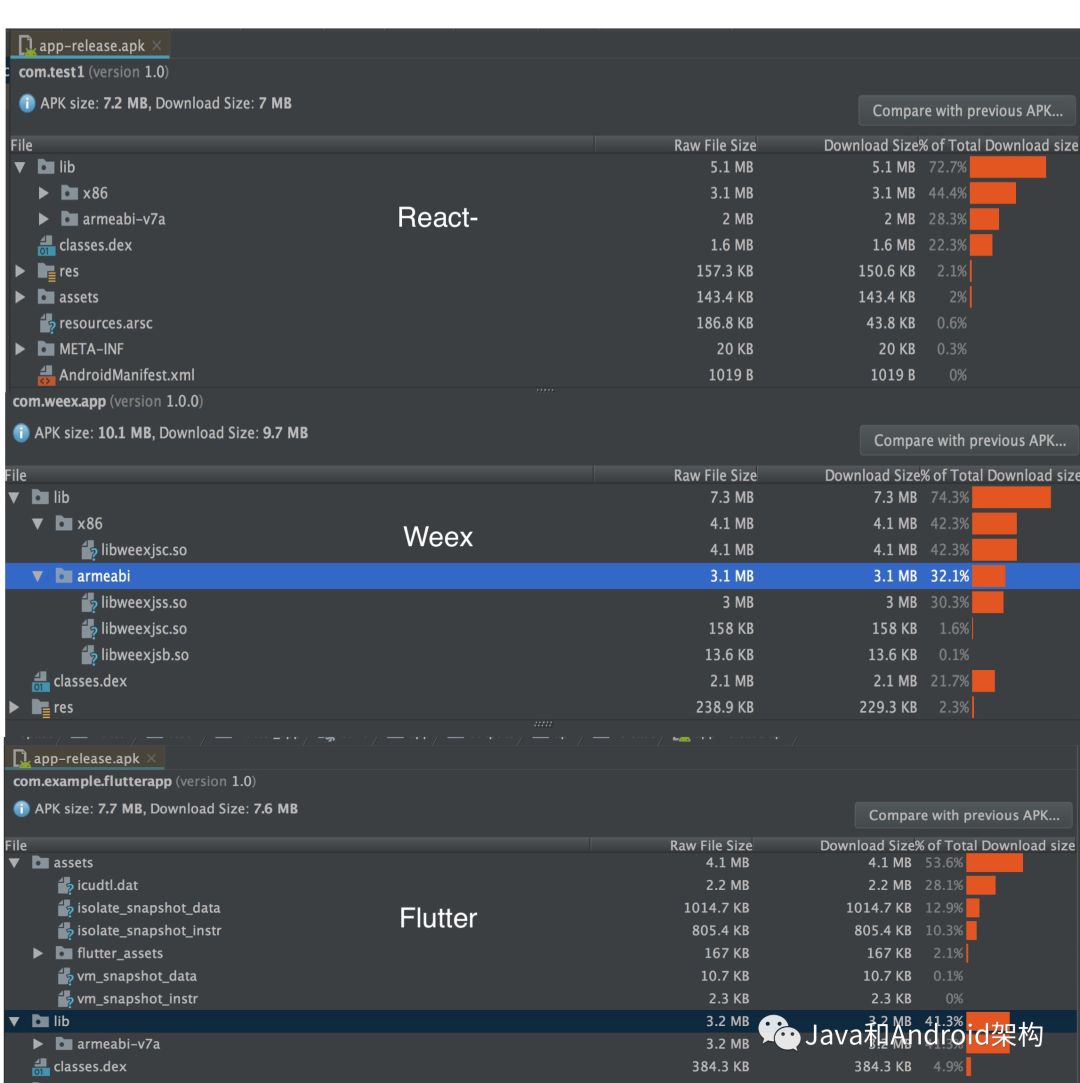Screen dimensions: 1080x1083
Task: Collapse the lib folder in Weex panel
Action: point(15,497)
